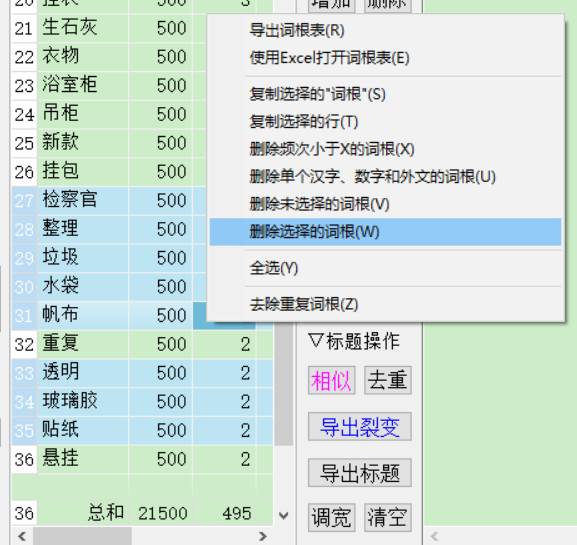Viewport: 577px width, 545px height.
Task: Click the pink 相似 button
Action: [332, 380]
